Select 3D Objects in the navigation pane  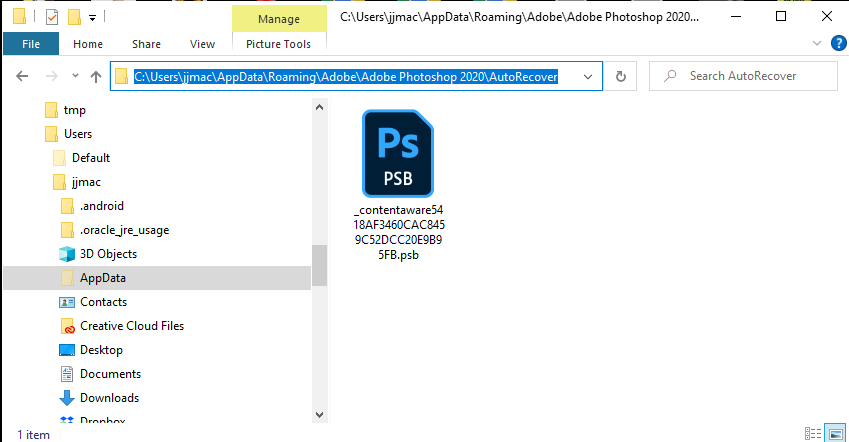pos(108,254)
